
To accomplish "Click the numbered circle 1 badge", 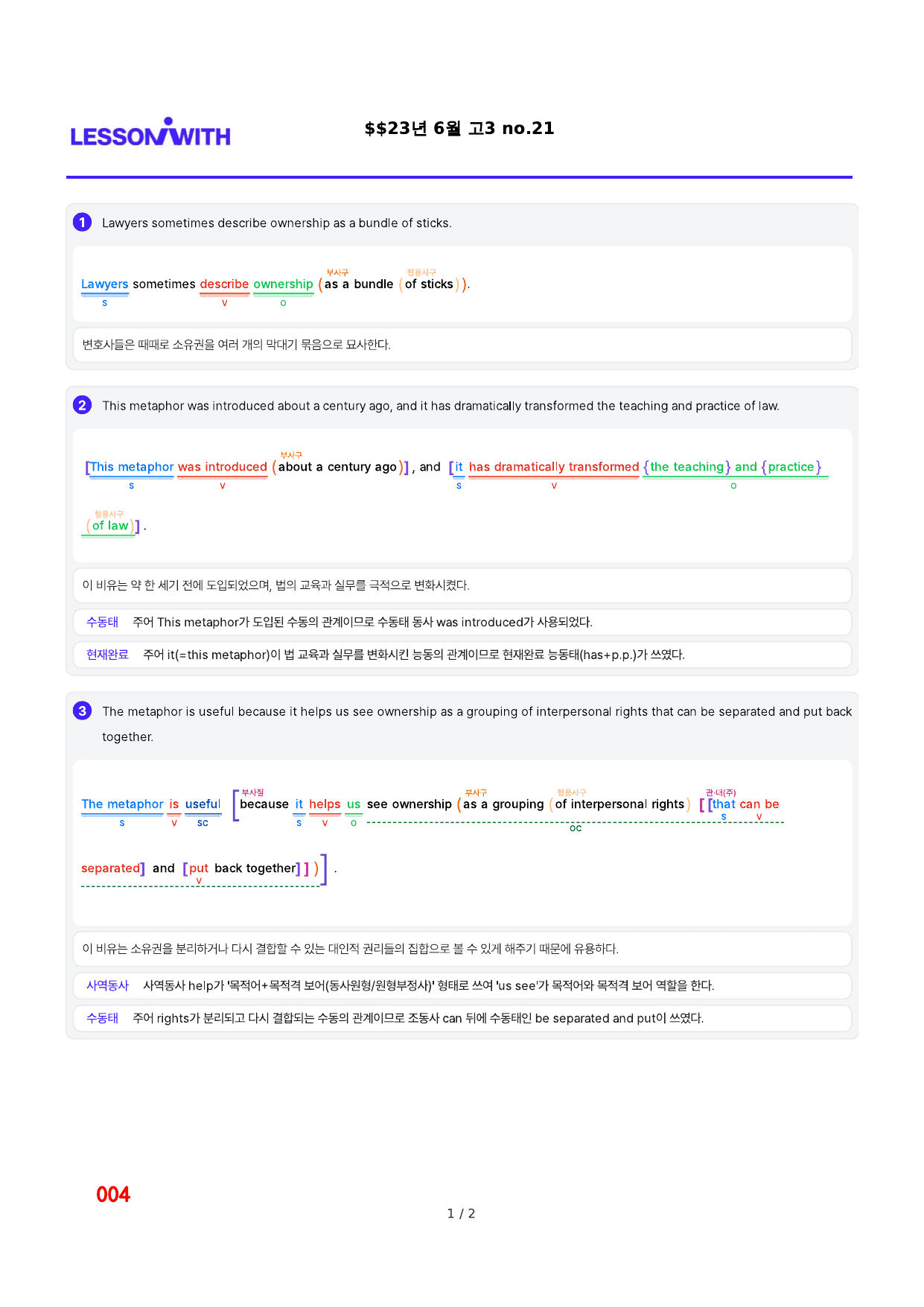I will pyautogui.click(x=82, y=222).
